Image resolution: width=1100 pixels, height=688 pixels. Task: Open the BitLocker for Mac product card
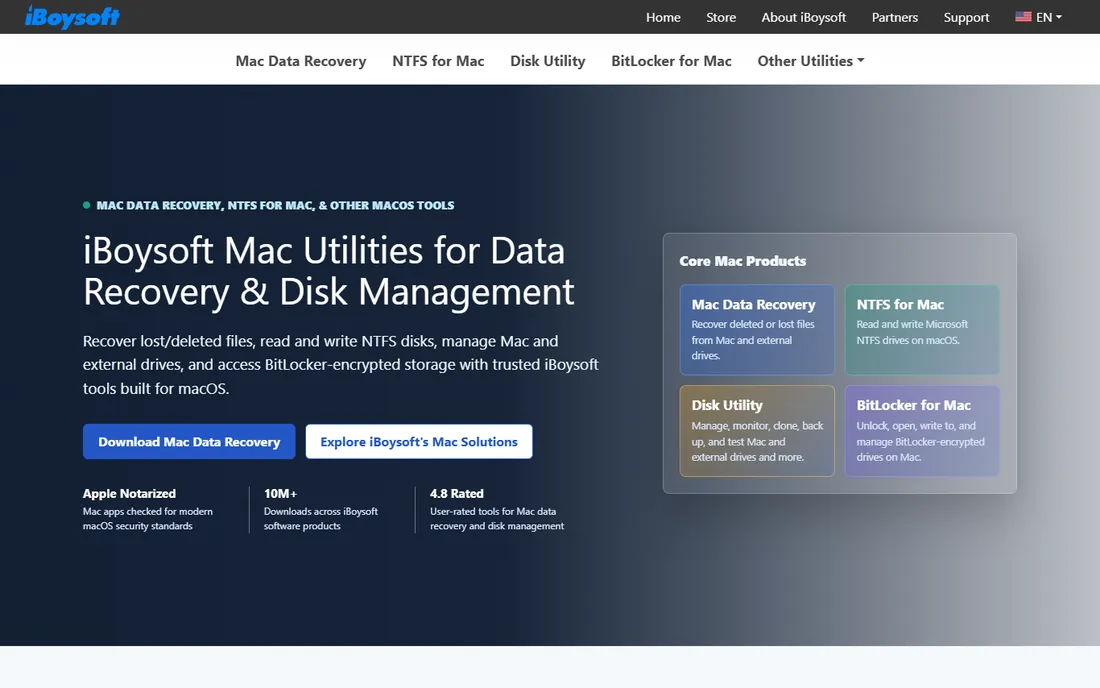click(x=922, y=431)
